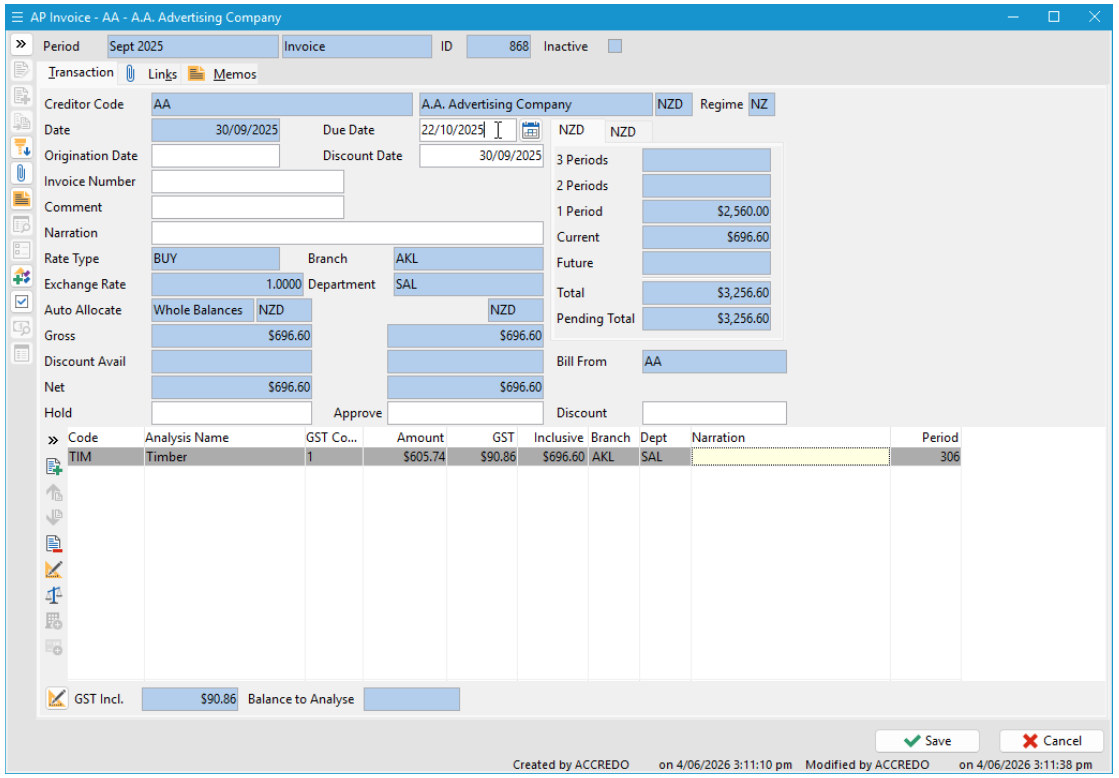The width and height of the screenshot is (1119, 778).
Task: Click the blue tick checkbox icon in sidebar
Action: pyautogui.click(x=21, y=301)
